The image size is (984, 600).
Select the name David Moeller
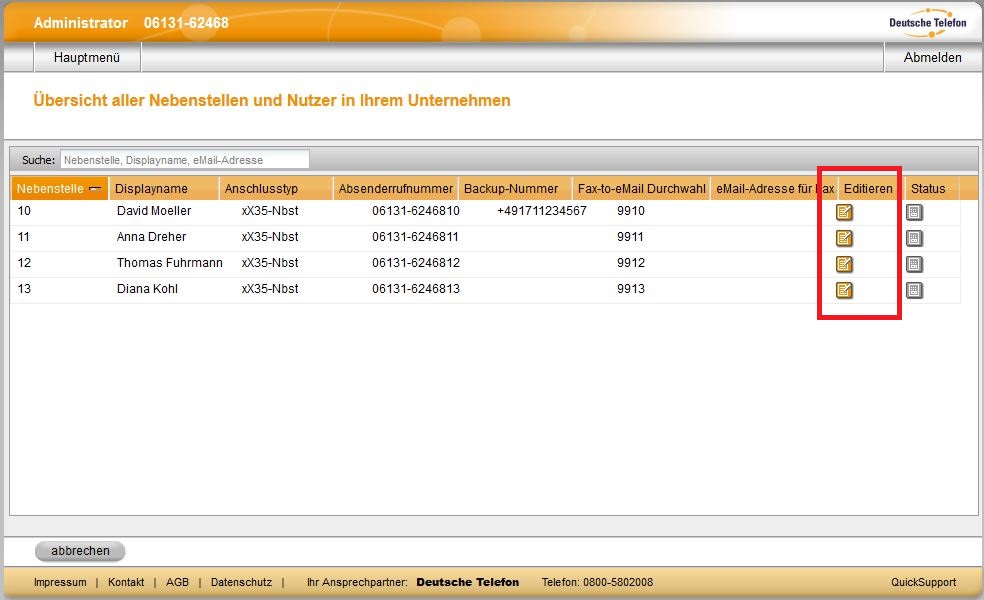(x=154, y=211)
